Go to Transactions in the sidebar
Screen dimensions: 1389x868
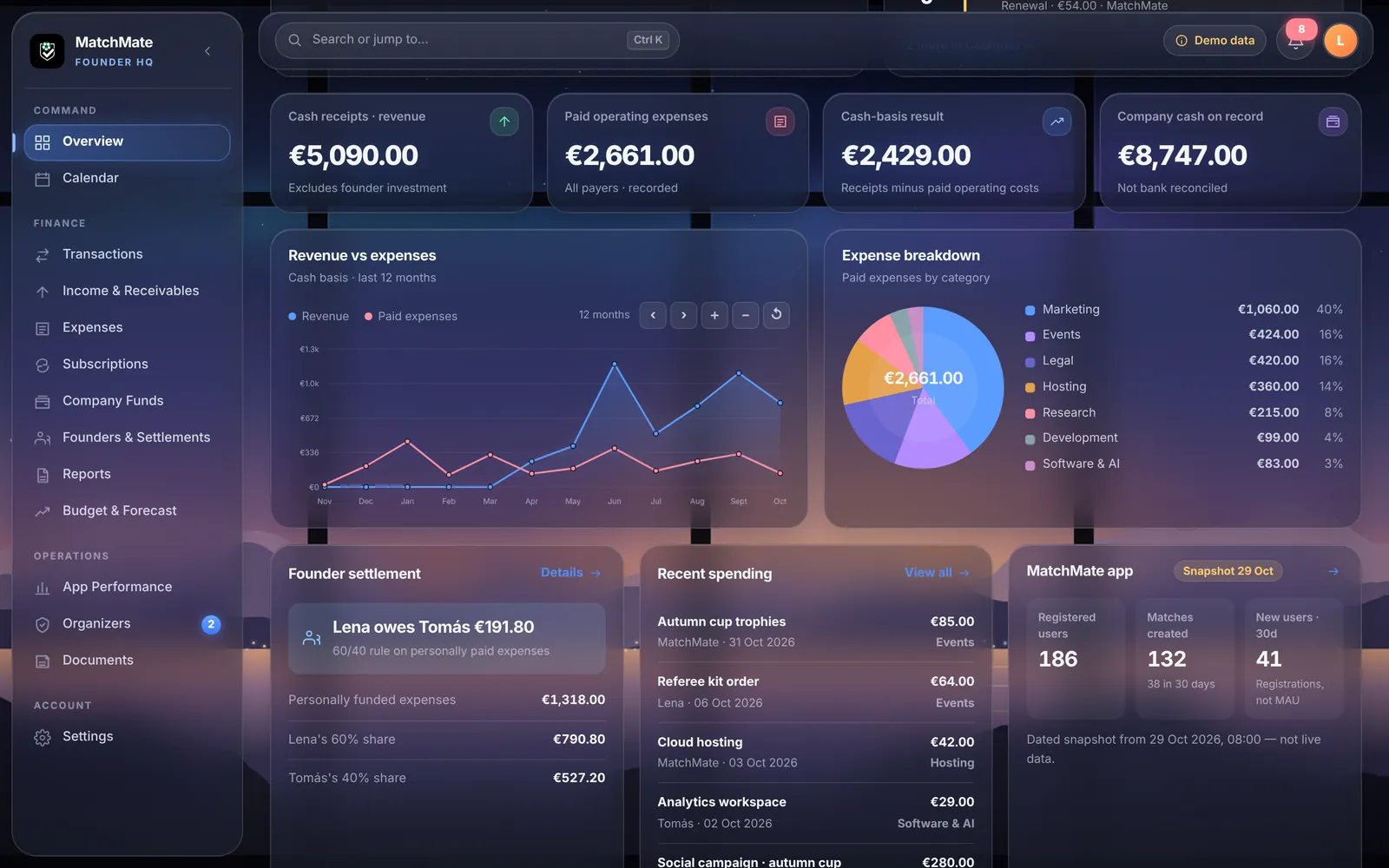(x=127, y=254)
